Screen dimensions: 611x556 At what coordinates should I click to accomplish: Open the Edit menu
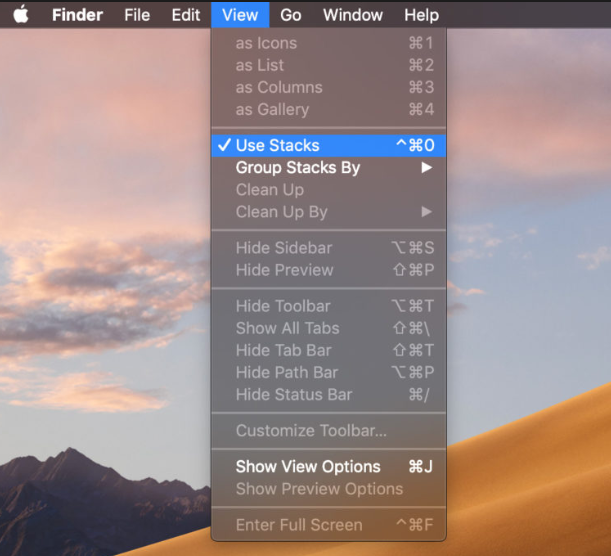click(185, 15)
